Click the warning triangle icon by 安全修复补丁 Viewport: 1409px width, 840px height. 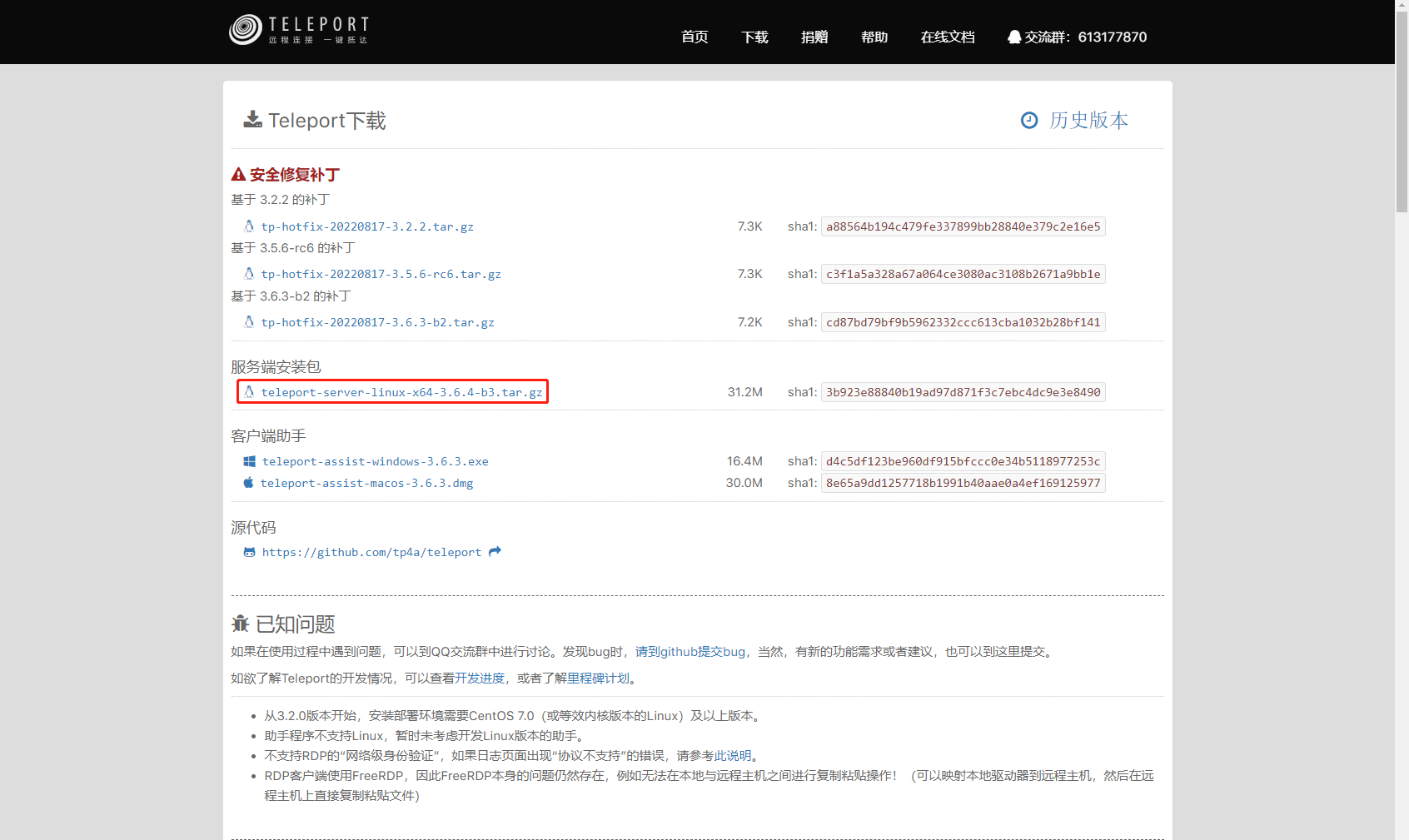238,175
